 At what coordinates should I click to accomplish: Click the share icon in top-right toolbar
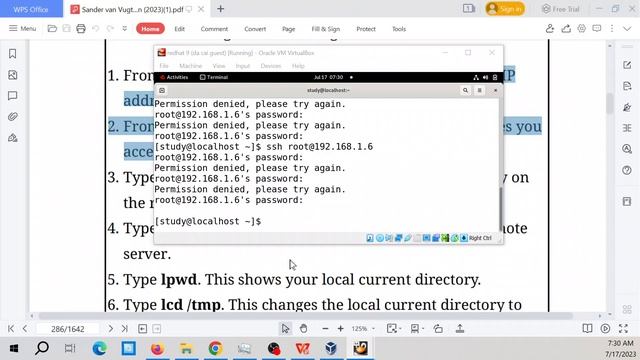click(x=566, y=29)
